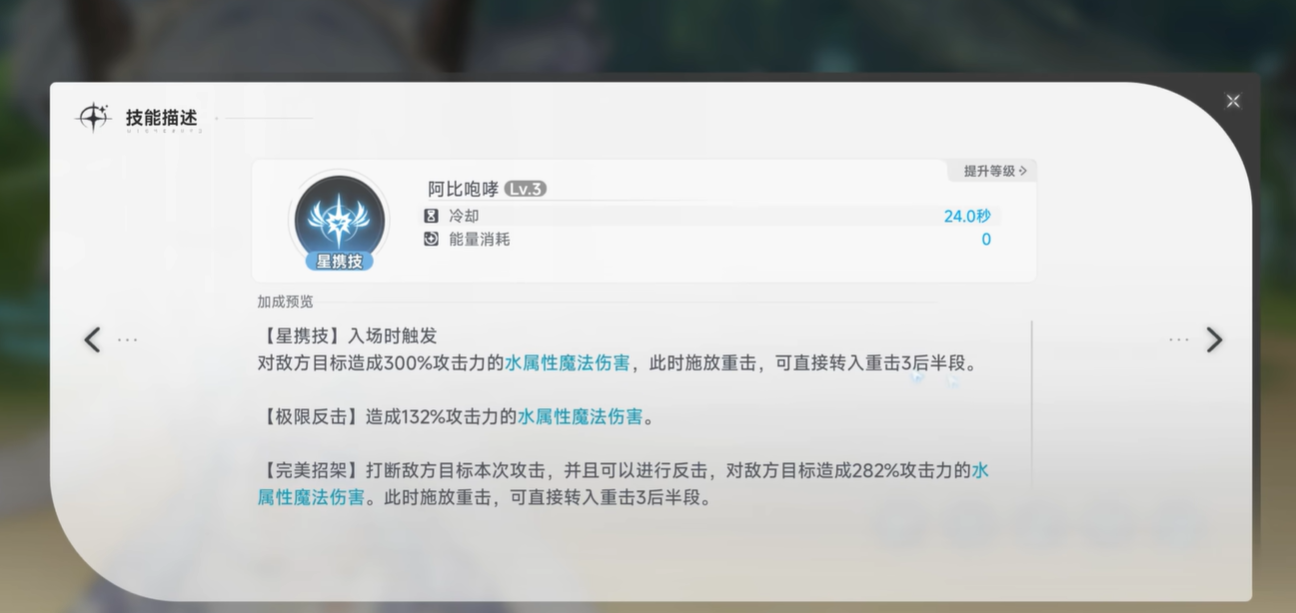Click the 技能描述 header title
Image resolution: width=1296 pixels, height=613 pixels.
point(162,117)
